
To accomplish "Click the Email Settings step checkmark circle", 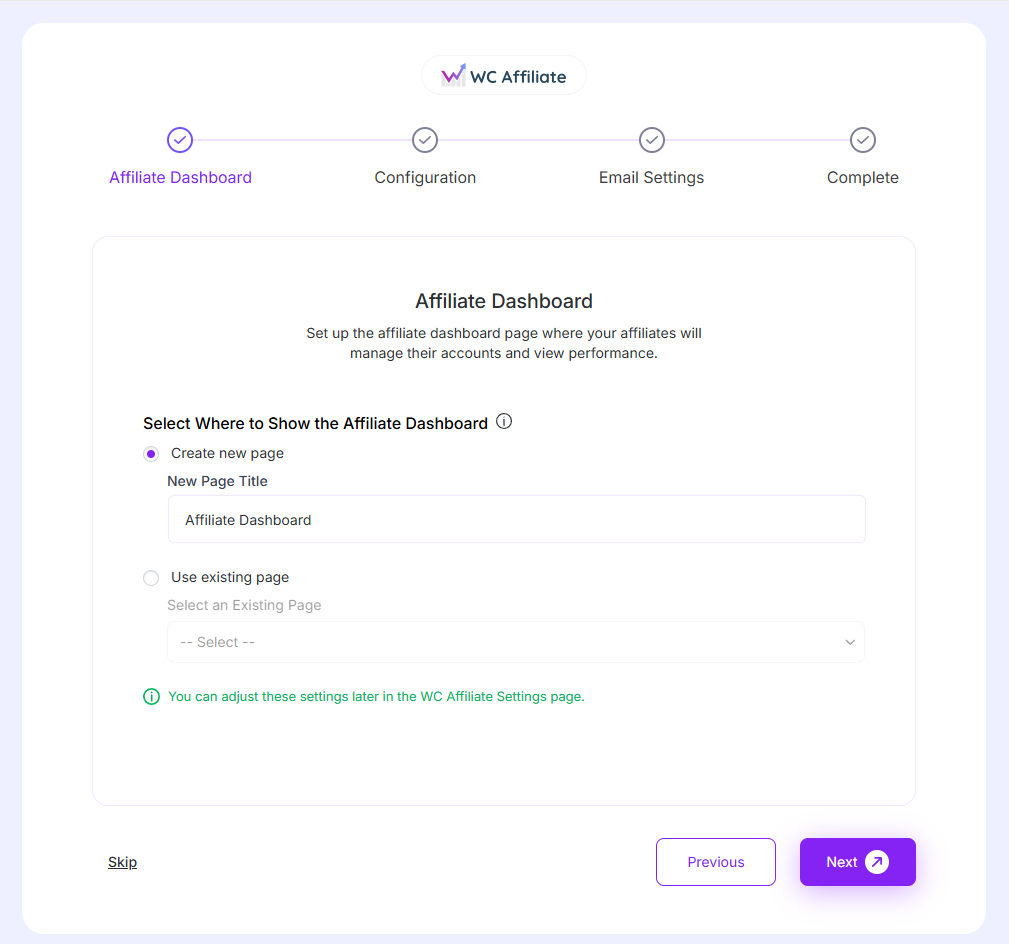I will click(x=652, y=140).
